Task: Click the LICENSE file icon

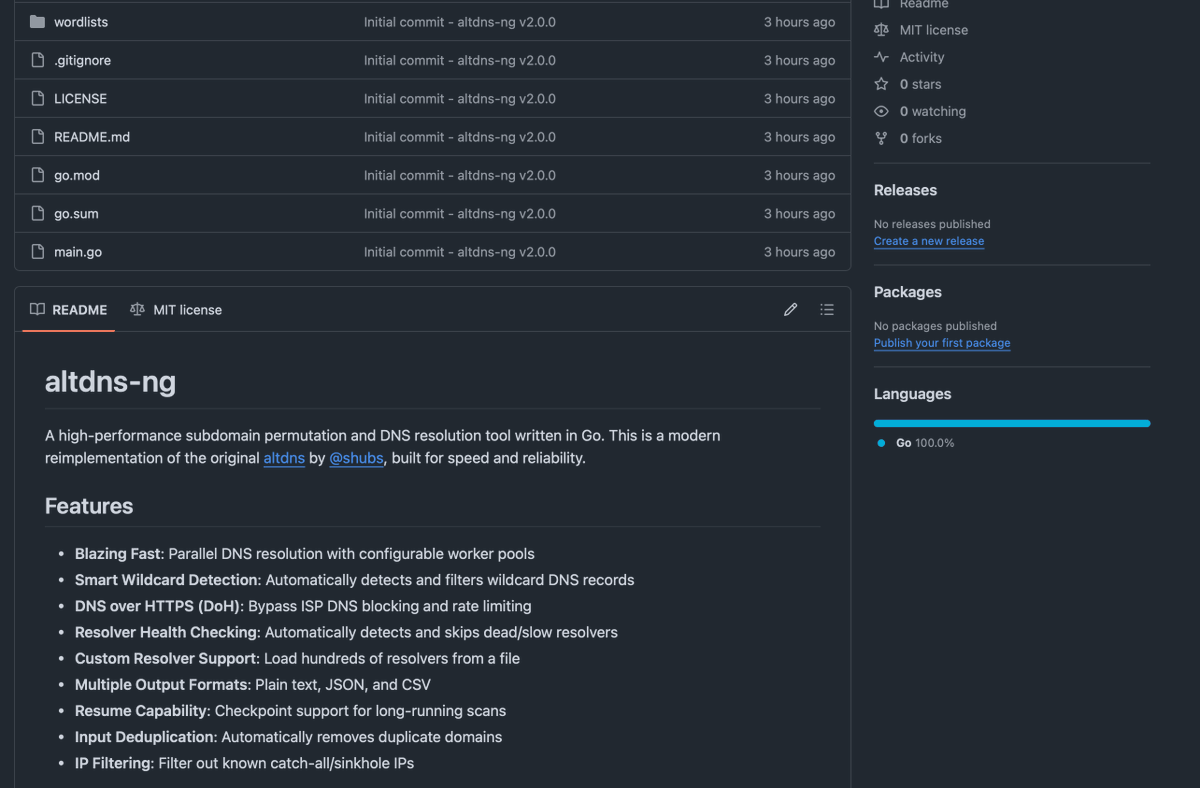Action: pyautogui.click(x=38, y=98)
